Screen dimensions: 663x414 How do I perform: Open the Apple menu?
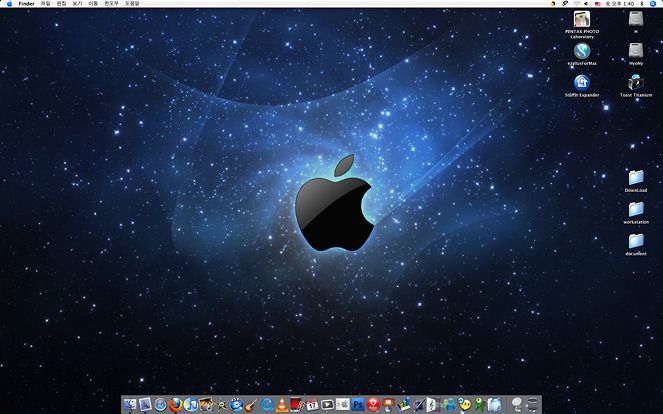point(9,3)
